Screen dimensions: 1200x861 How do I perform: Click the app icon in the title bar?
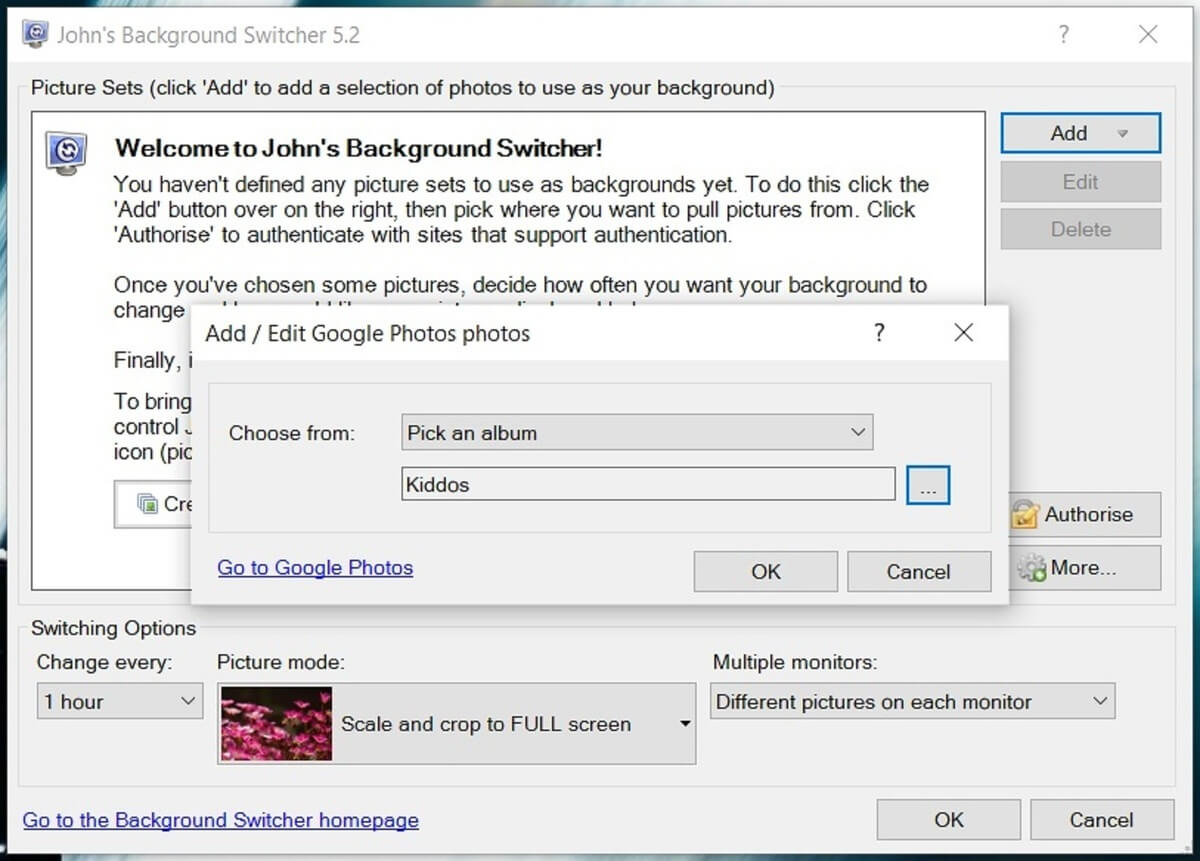(36, 35)
